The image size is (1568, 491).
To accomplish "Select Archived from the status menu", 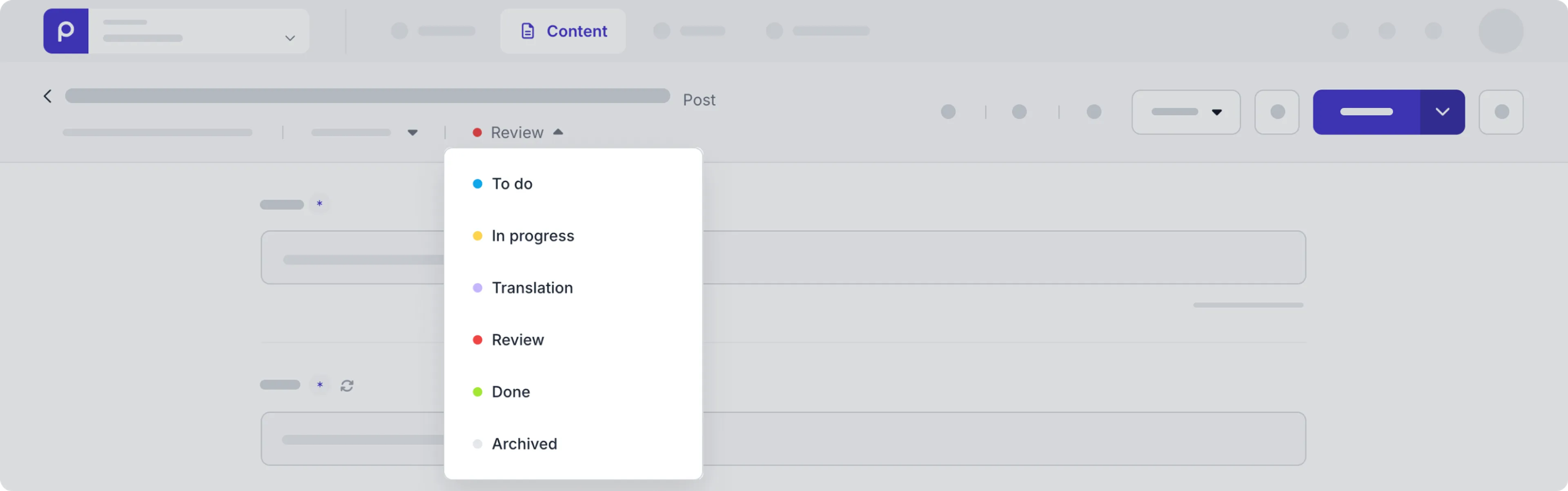I will point(524,444).
